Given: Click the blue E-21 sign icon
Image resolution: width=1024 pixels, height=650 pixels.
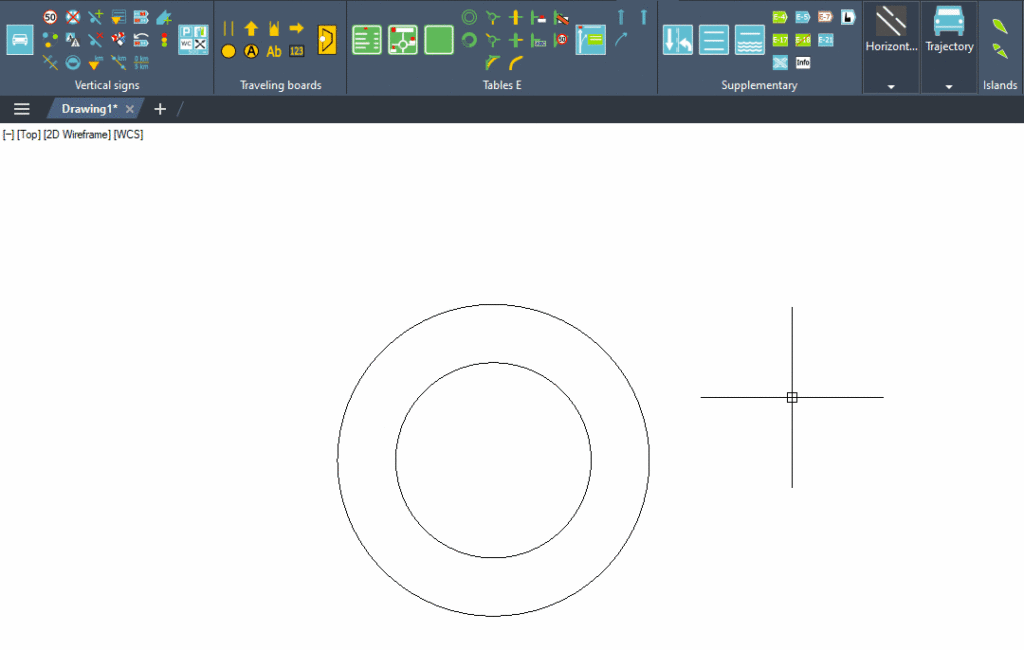Looking at the screenshot, I should [x=825, y=40].
